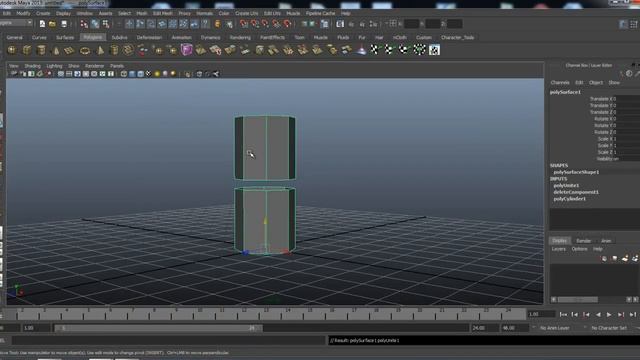Create a polygon torus from the shelf
Screen dimensions: 640x360
point(85,50)
